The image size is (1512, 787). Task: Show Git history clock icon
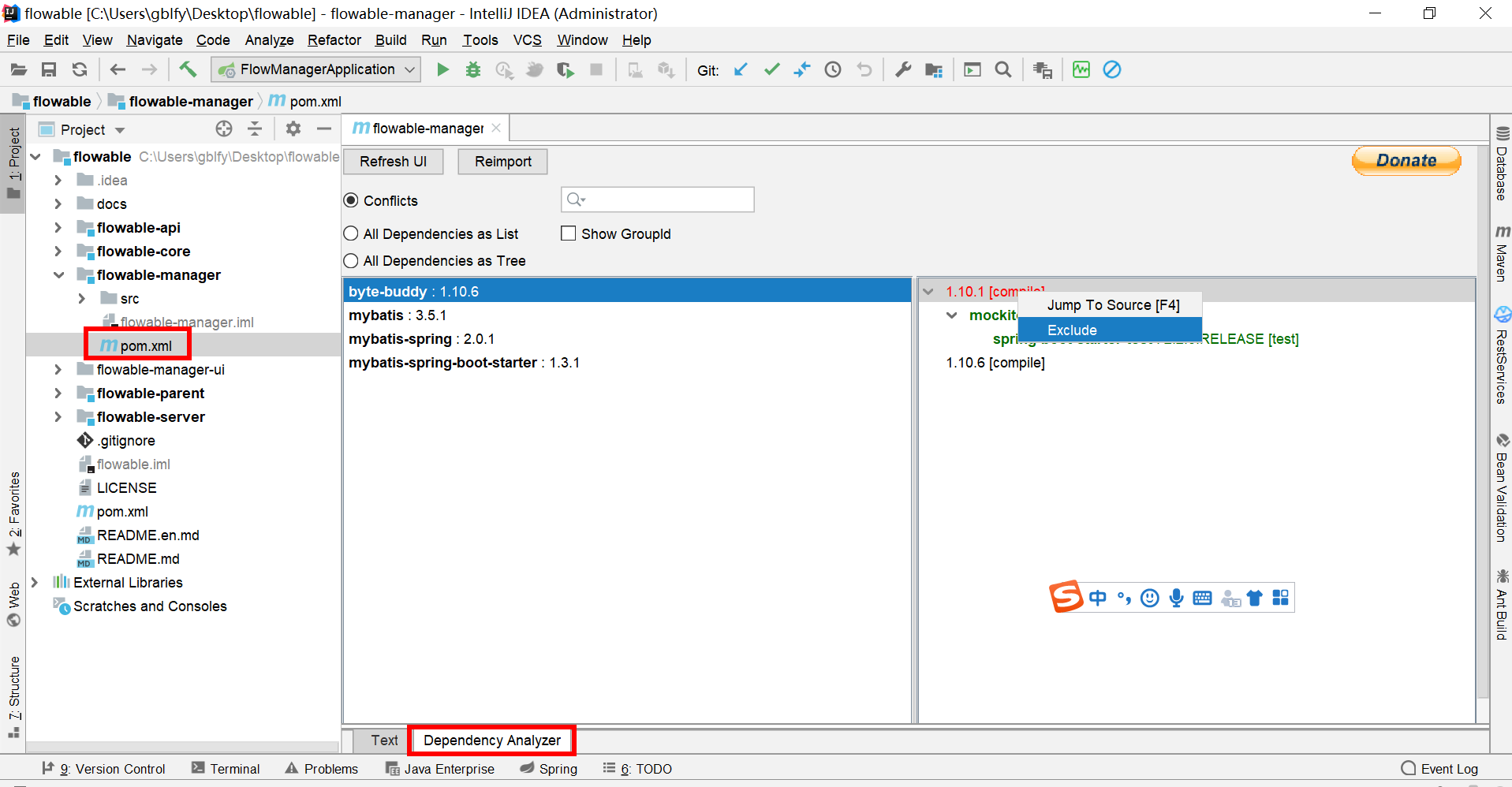pyautogui.click(x=833, y=69)
